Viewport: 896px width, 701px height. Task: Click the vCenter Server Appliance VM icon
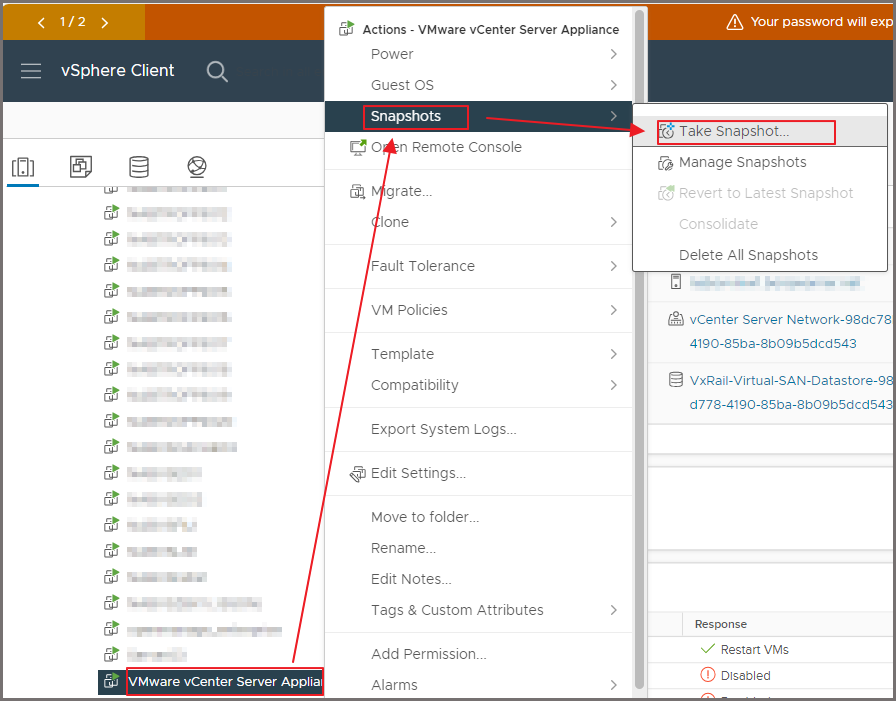tap(111, 680)
